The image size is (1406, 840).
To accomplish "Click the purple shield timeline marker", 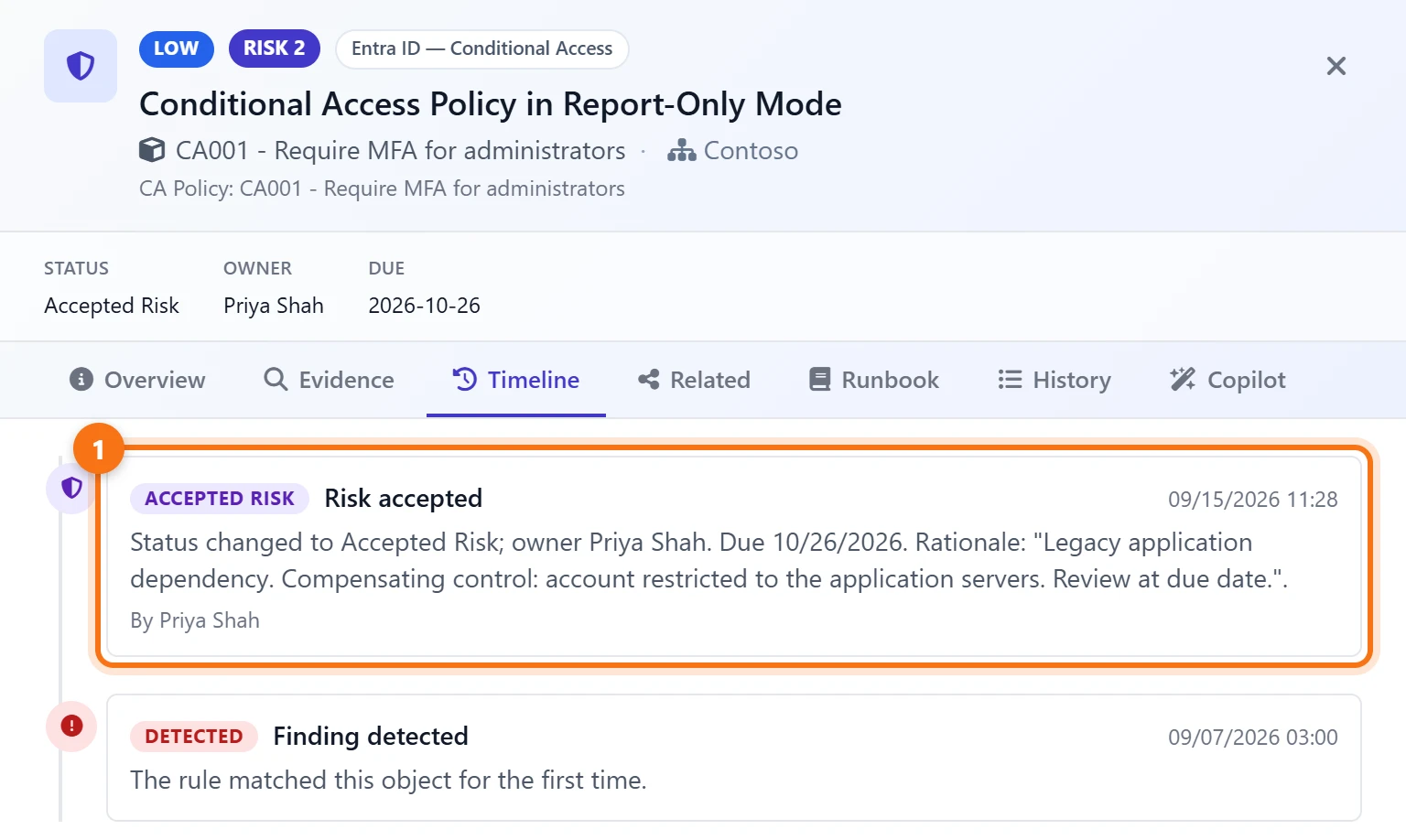I will tap(71, 488).
